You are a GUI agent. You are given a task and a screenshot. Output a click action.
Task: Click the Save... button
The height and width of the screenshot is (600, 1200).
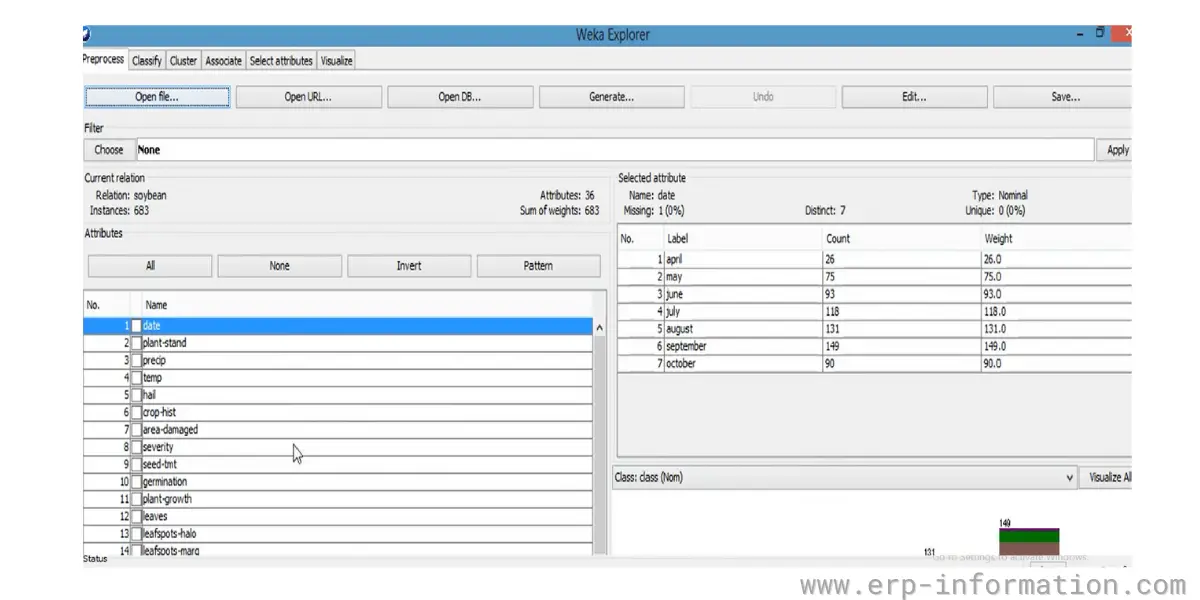point(1063,97)
